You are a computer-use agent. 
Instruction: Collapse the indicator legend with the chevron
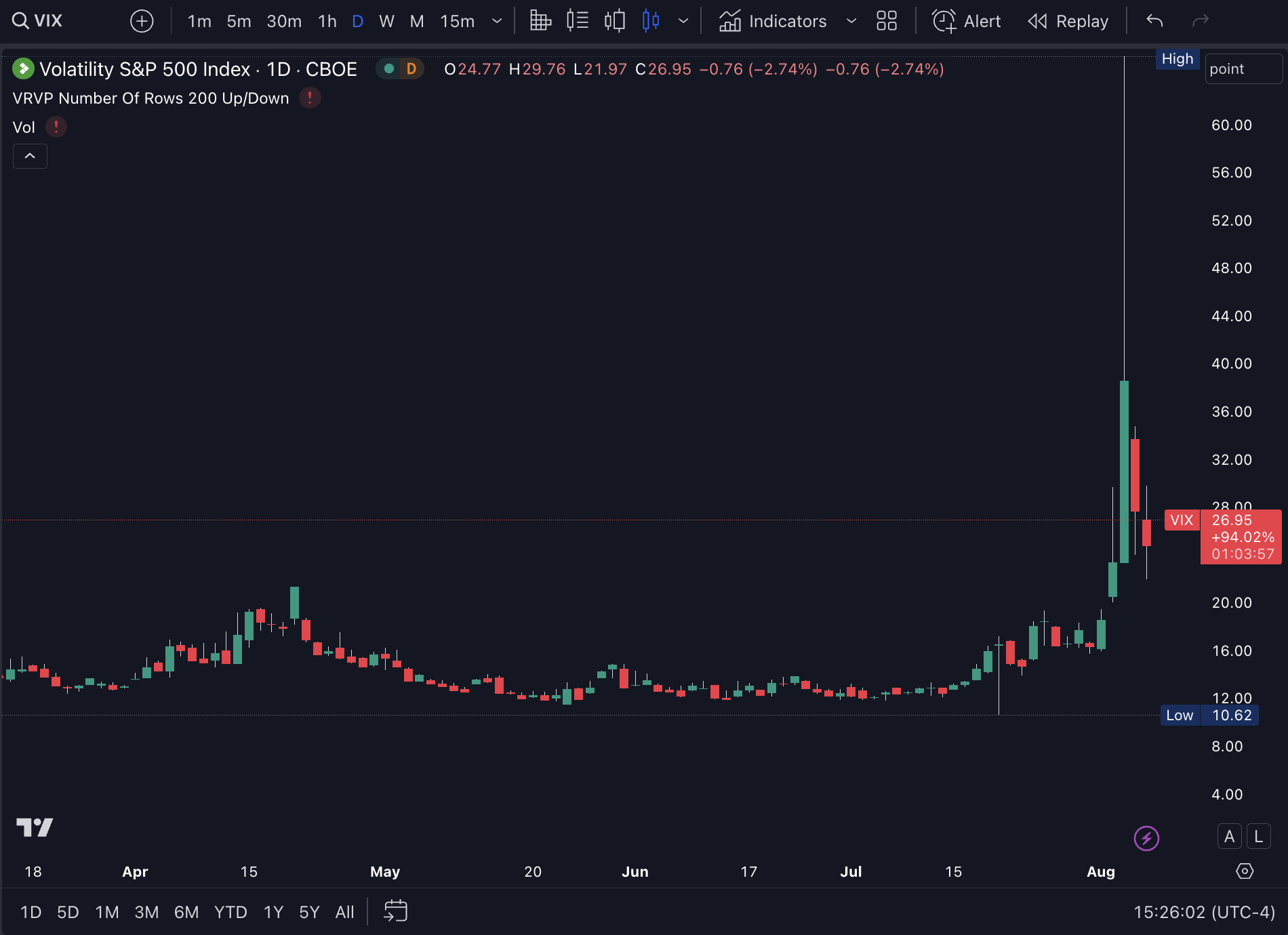30,157
